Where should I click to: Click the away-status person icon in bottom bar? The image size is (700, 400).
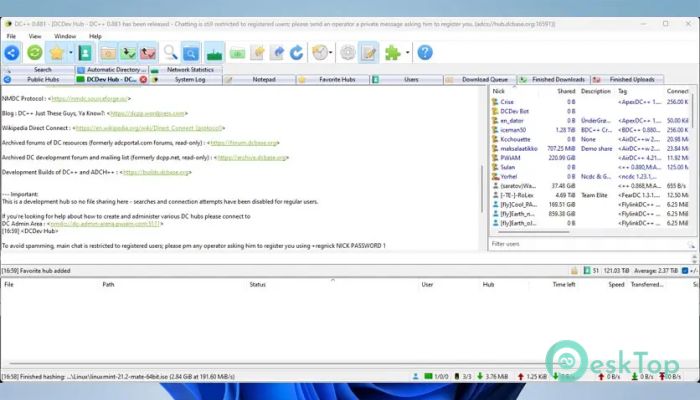coord(416,377)
